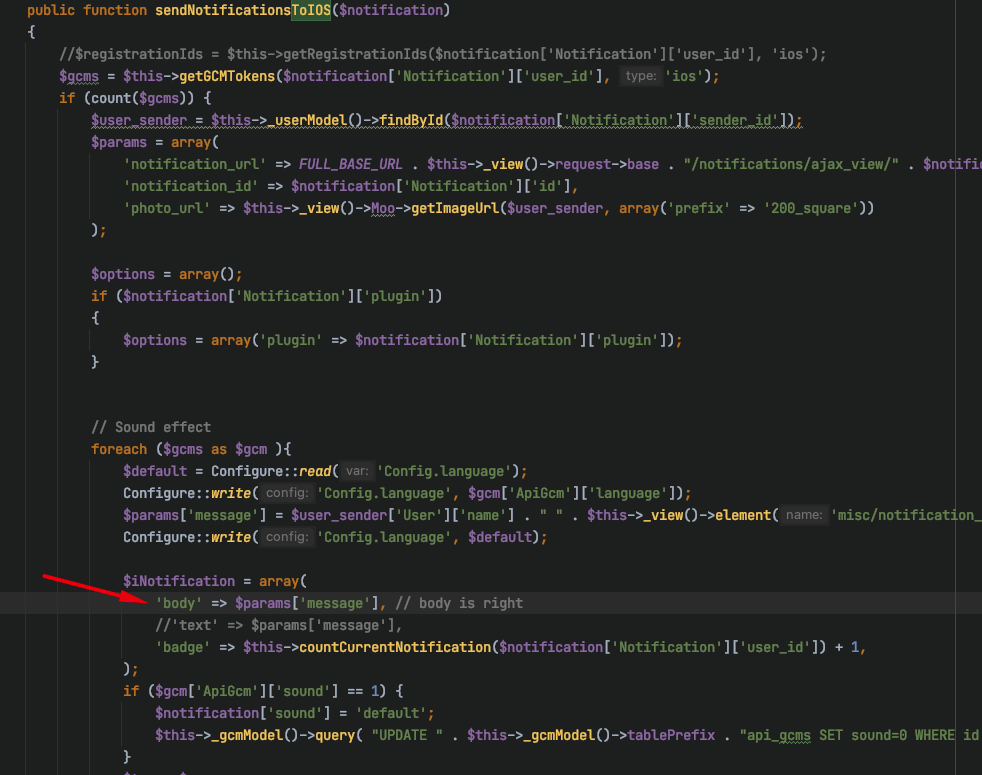The image size is (982, 775).
Task: Click the commented-out 'text' array line
Action: [x=279, y=625]
